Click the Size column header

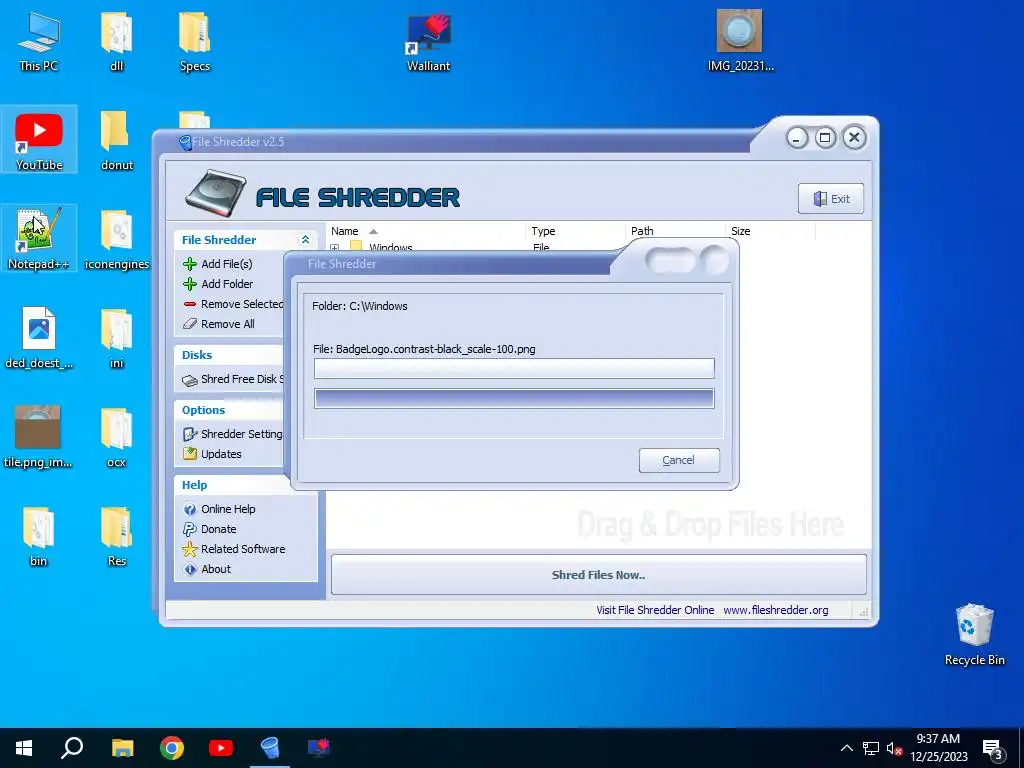(771, 231)
